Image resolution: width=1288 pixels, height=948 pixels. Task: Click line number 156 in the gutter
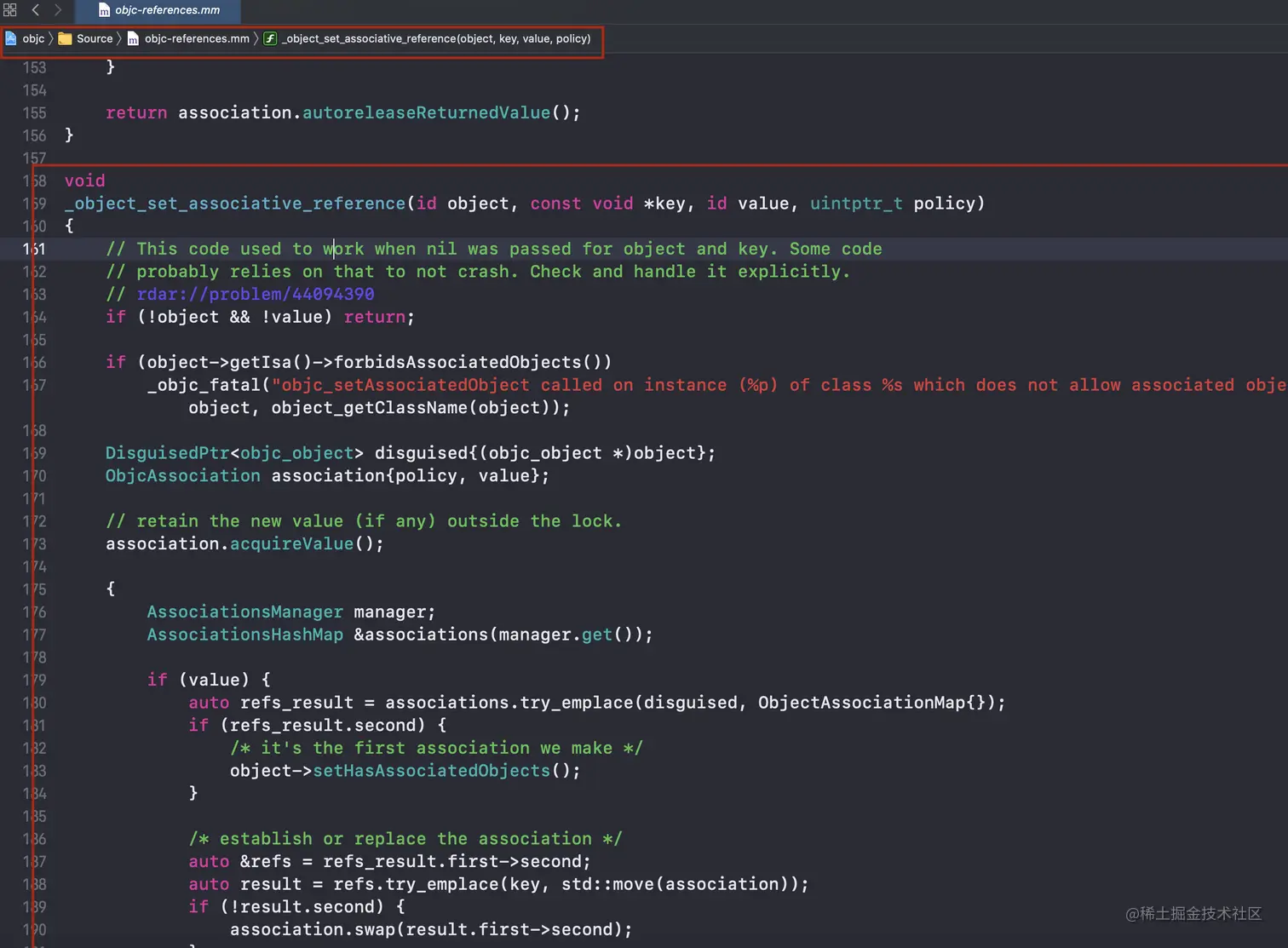[34, 135]
